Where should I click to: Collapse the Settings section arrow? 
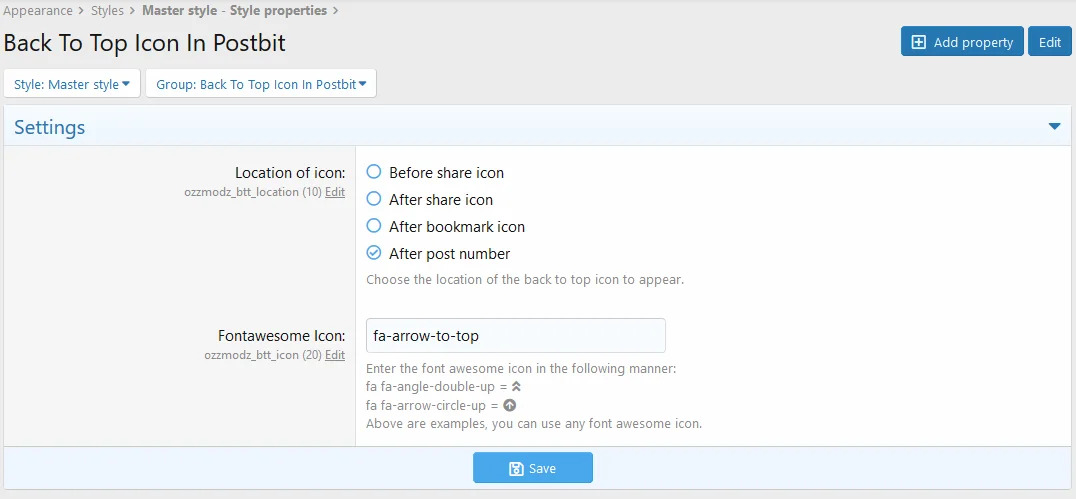coord(1054,127)
